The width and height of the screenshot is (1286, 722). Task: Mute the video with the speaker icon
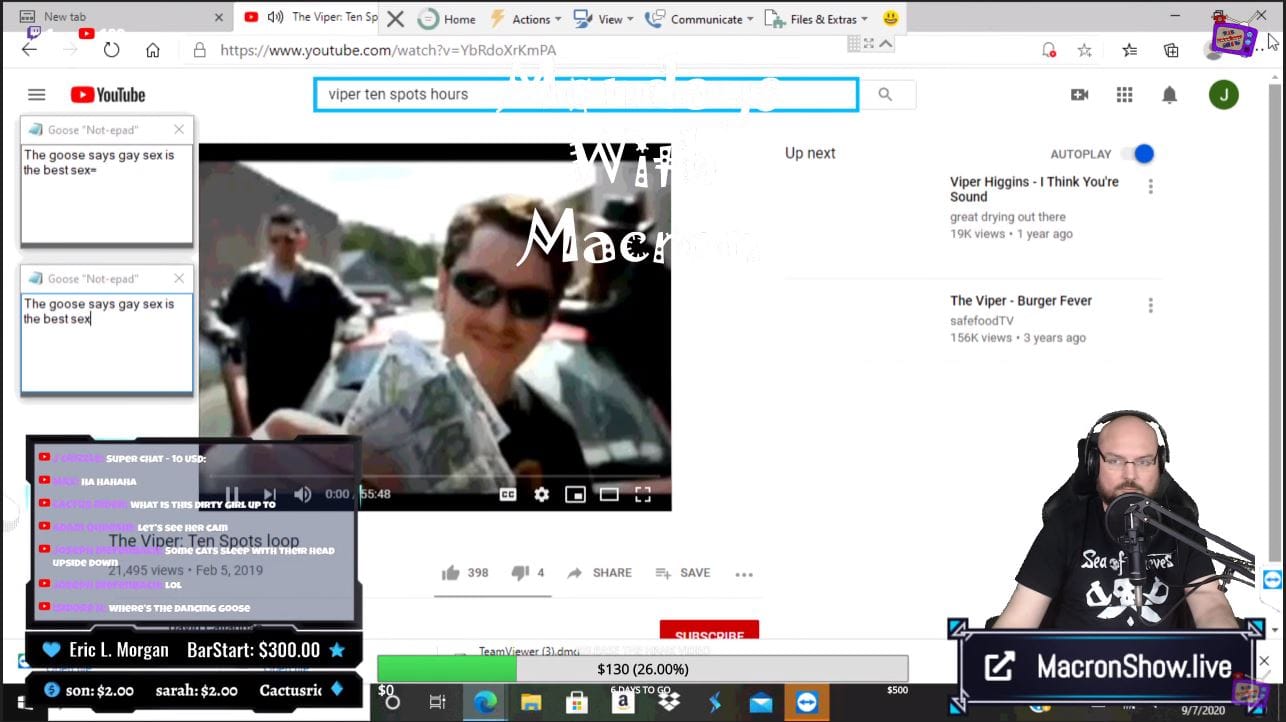pyautogui.click(x=303, y=494)
